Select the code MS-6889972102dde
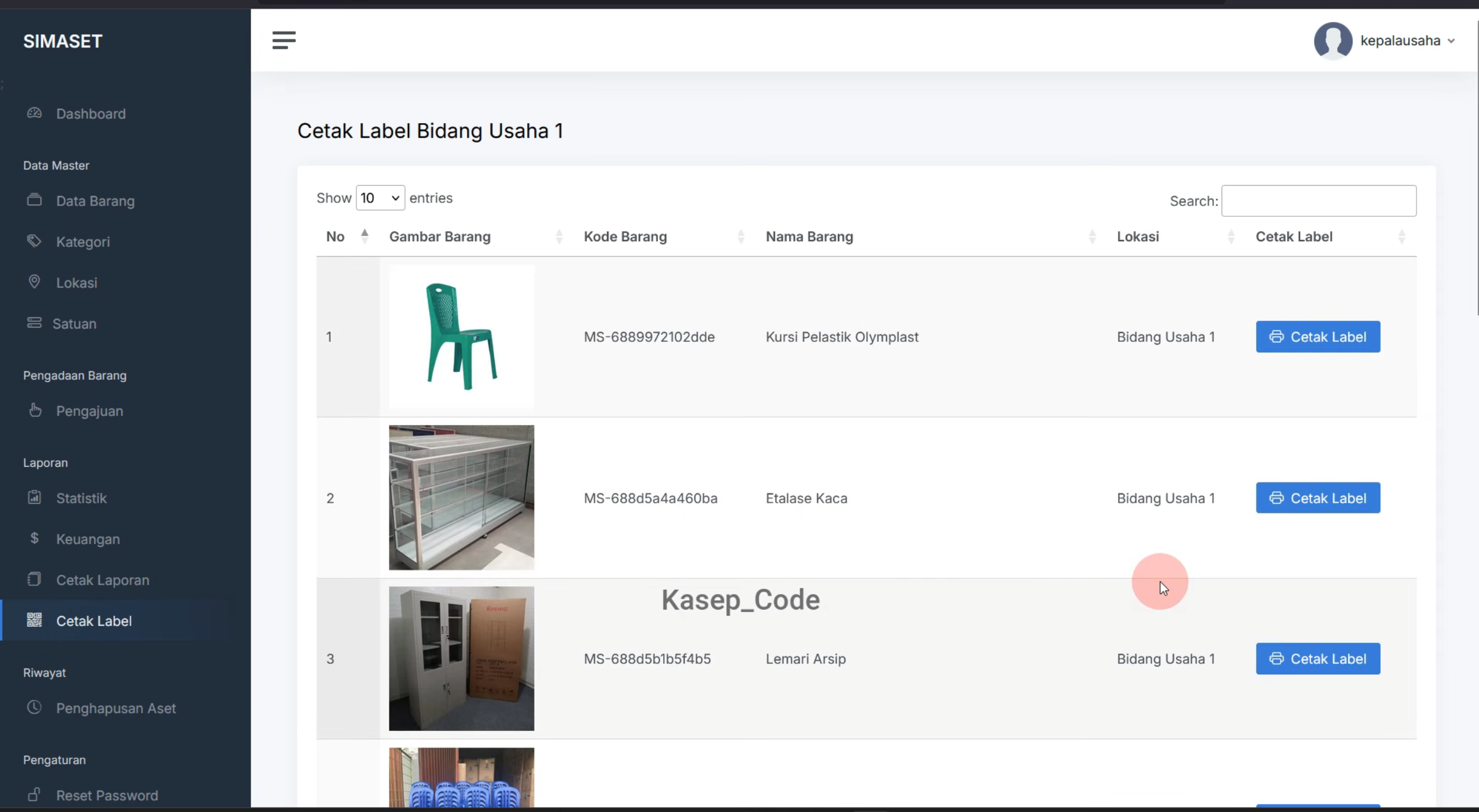The height and width of the screenshot is (812, 1479). (x=649, y=337)
